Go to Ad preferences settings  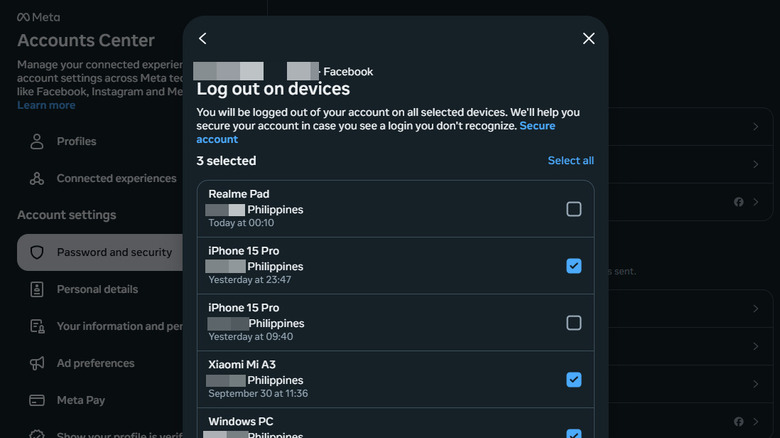[x=95, y=363]
